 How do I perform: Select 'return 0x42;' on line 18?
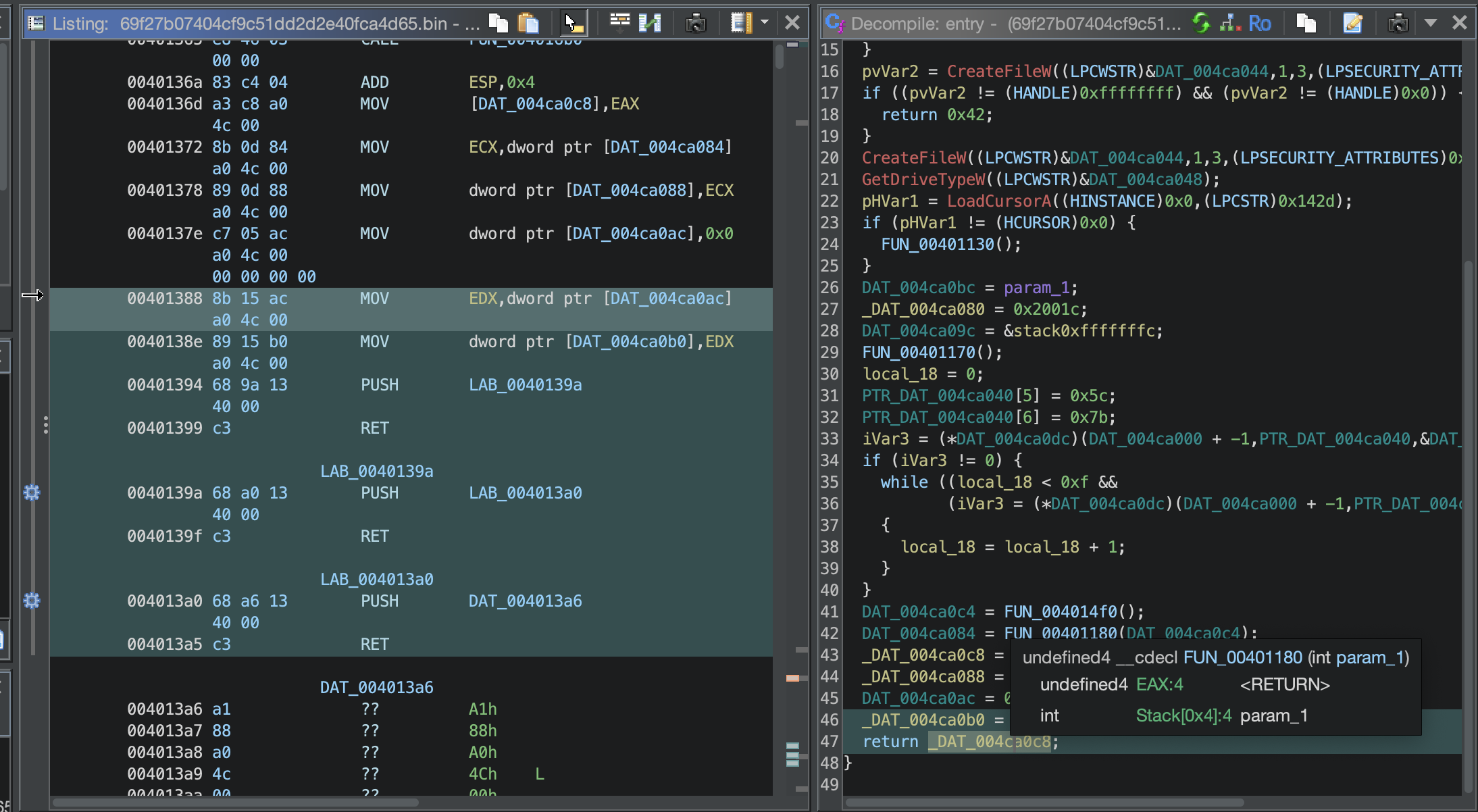coord(937,114)
